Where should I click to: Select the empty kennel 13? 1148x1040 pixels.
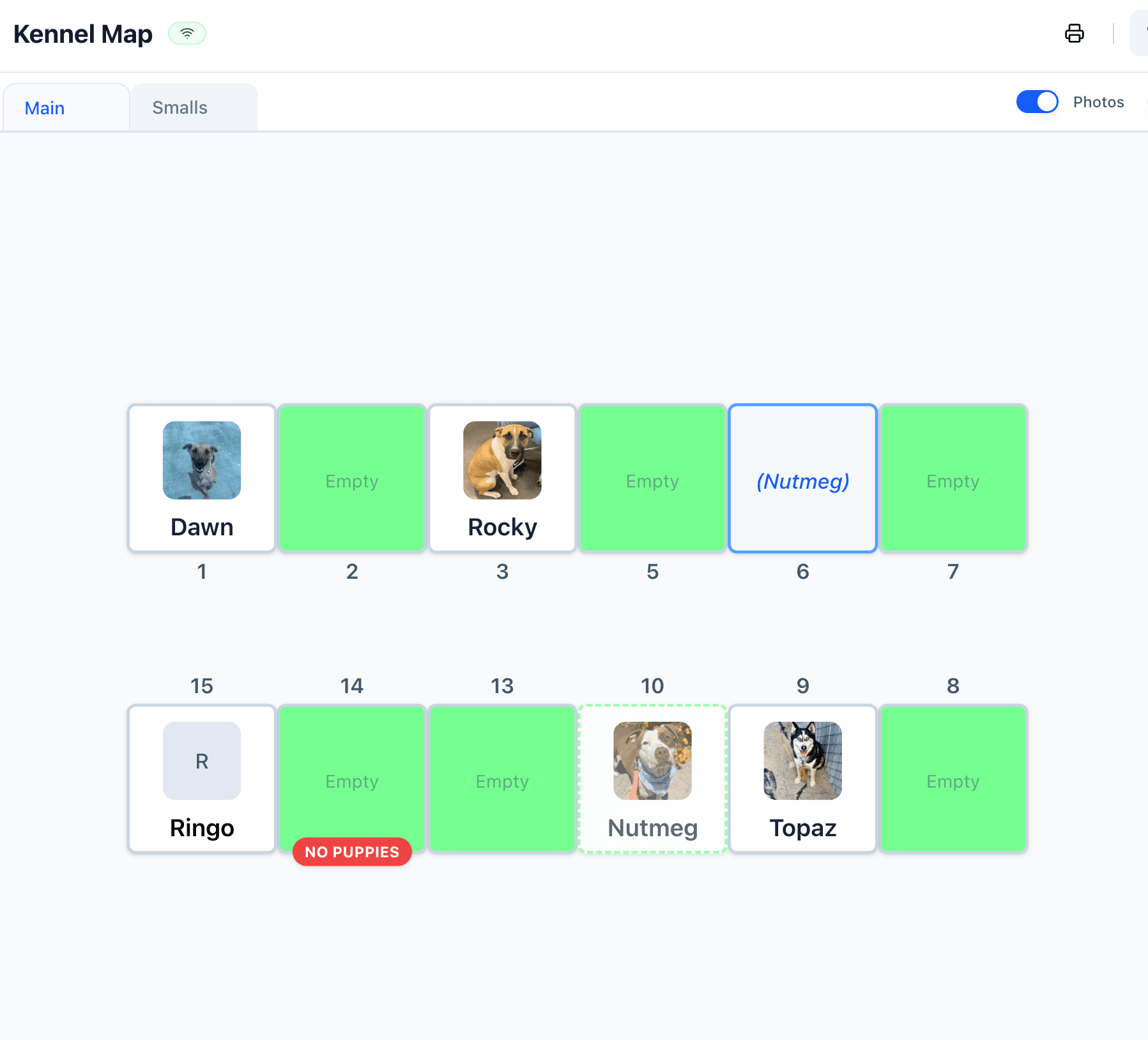(502, 779)
